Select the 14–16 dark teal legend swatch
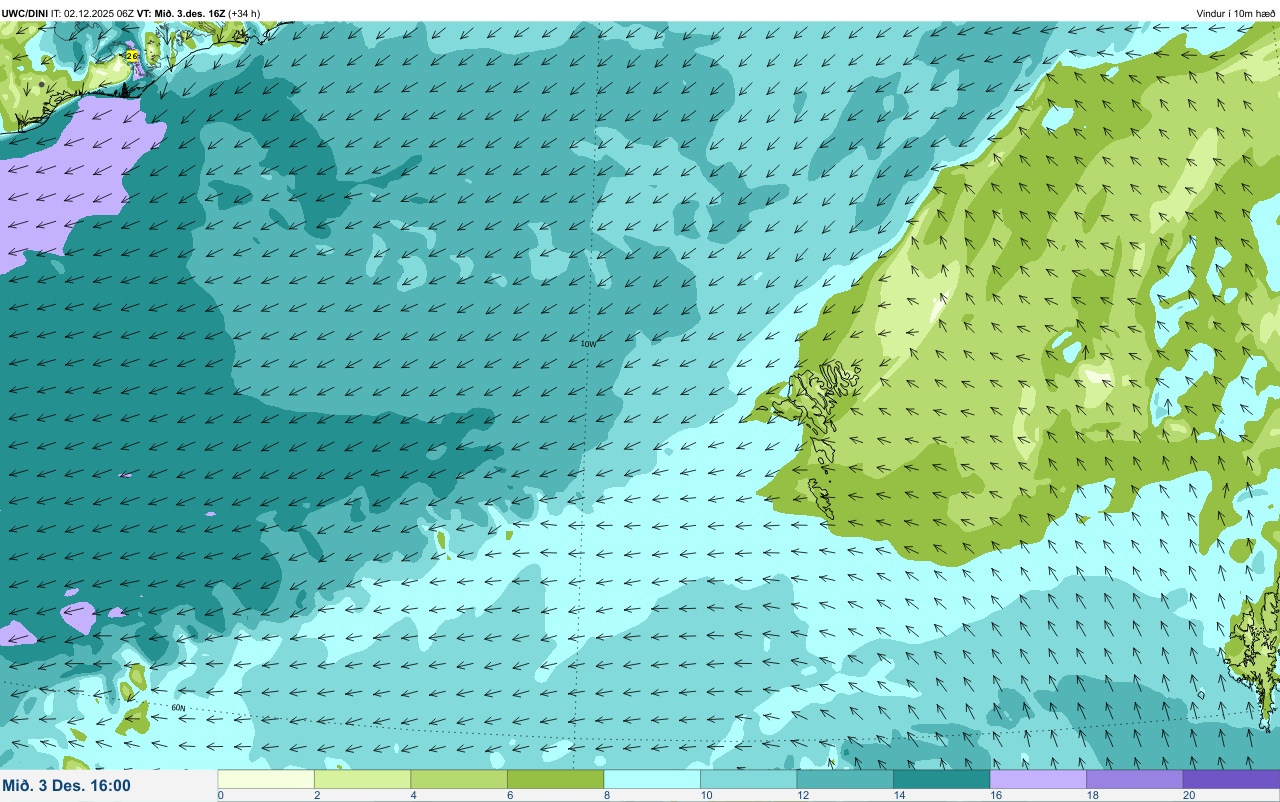 pyautogui.click(x=942, y=779)
